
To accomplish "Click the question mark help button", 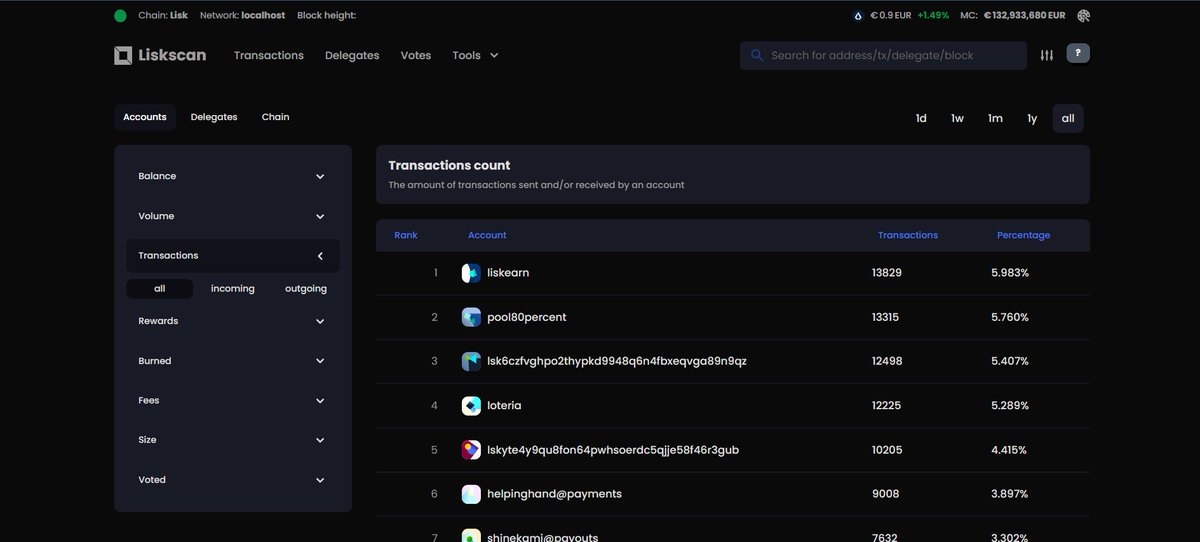I will tap(1078, 54).
